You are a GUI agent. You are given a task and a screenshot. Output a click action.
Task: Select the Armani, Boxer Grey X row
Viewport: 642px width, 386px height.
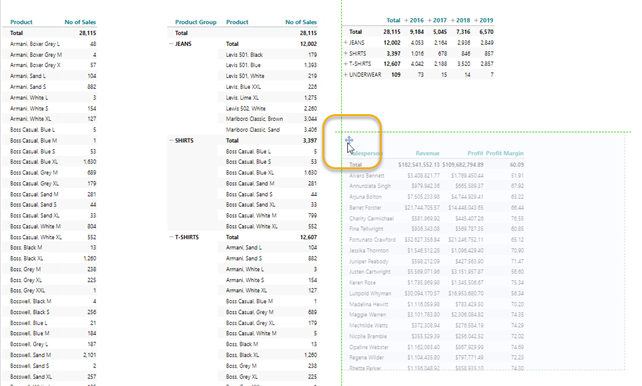50,65
